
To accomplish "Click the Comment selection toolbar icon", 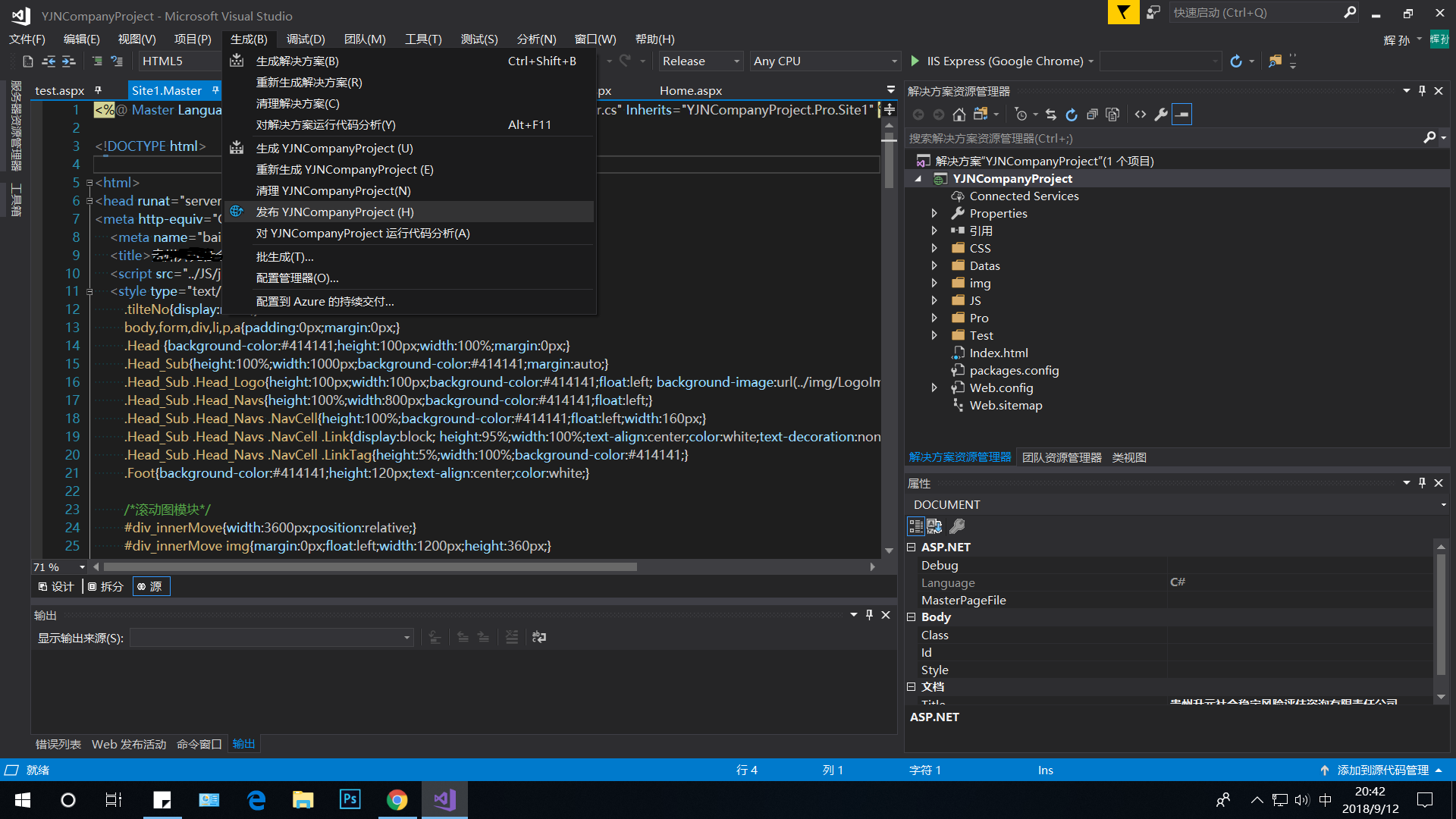I will (97, 61).
